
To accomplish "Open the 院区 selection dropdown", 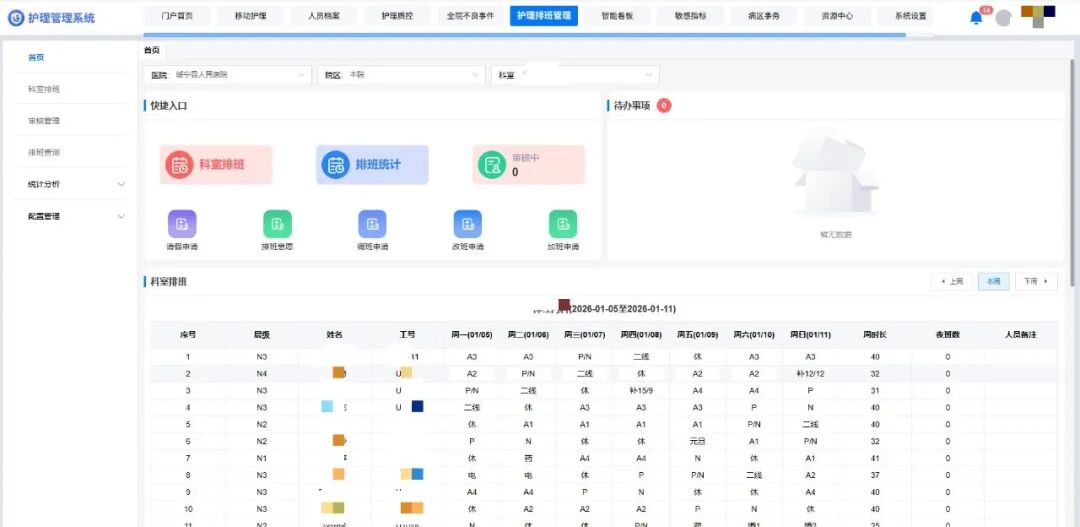I will pos(400,75).
